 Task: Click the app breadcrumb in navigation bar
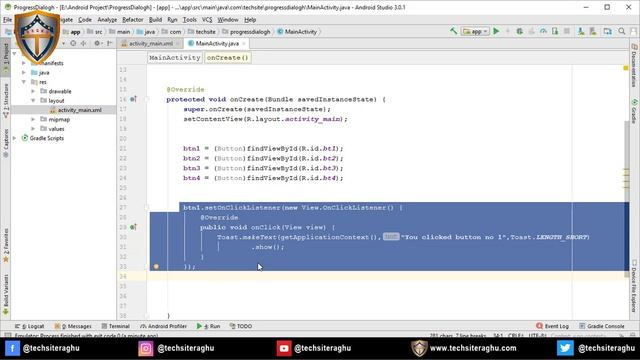[x=71, y=31]
